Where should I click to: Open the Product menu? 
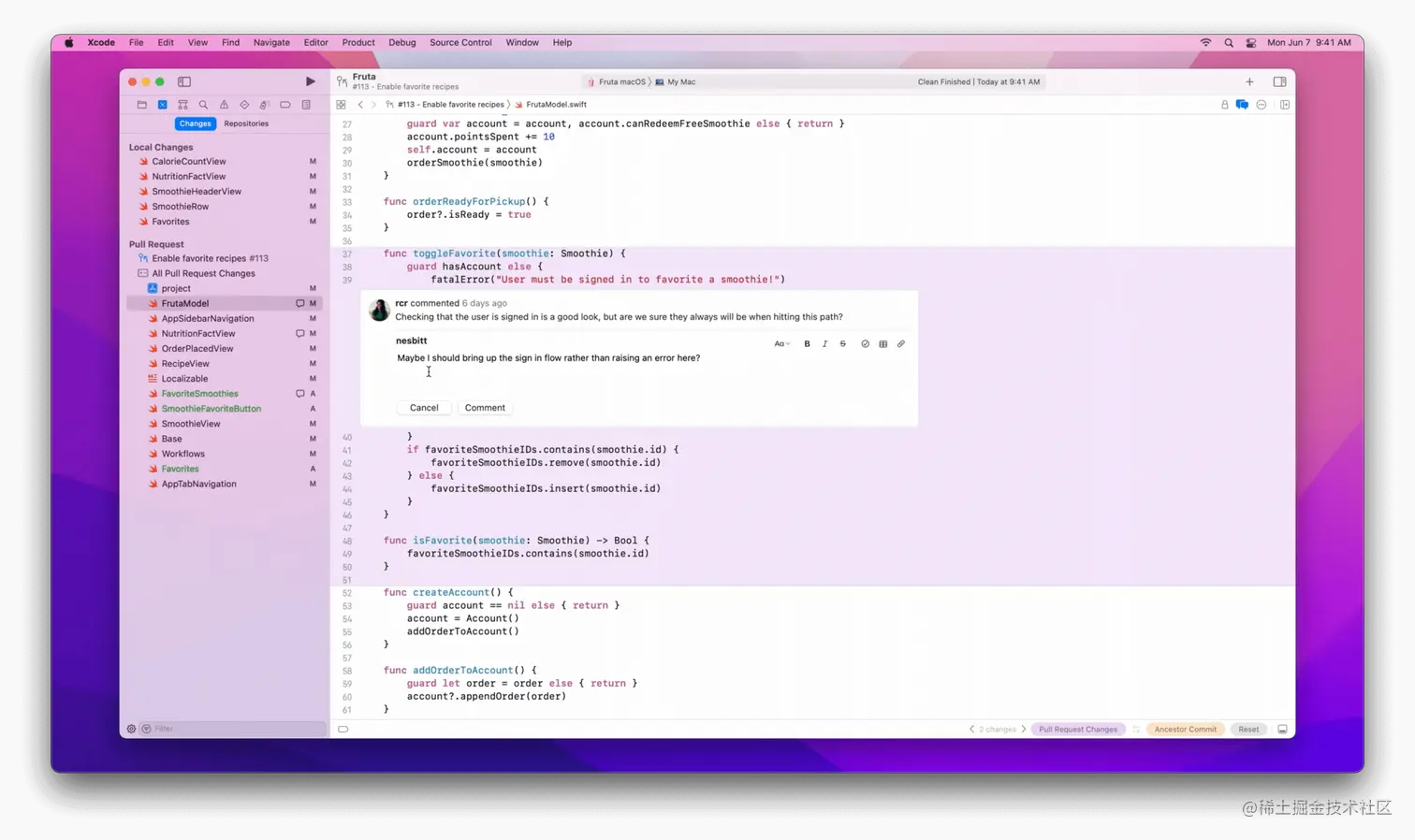pyautogui.click(x=358, y=42)
